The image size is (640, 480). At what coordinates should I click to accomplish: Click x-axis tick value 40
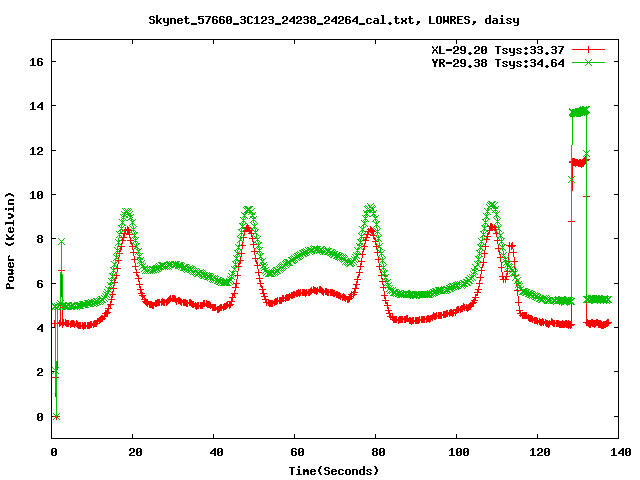(216, 452)
